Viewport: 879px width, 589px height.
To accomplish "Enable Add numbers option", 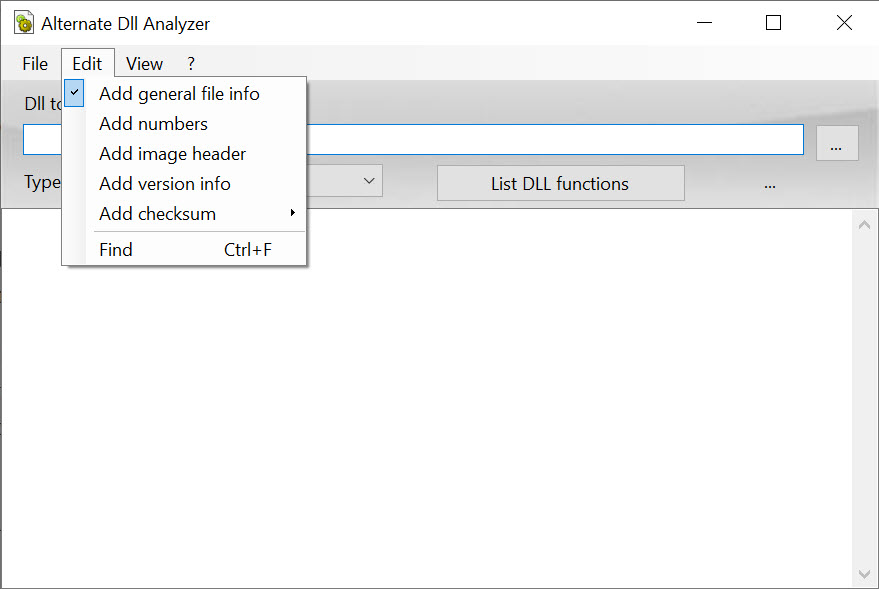I will click(184, 123).
